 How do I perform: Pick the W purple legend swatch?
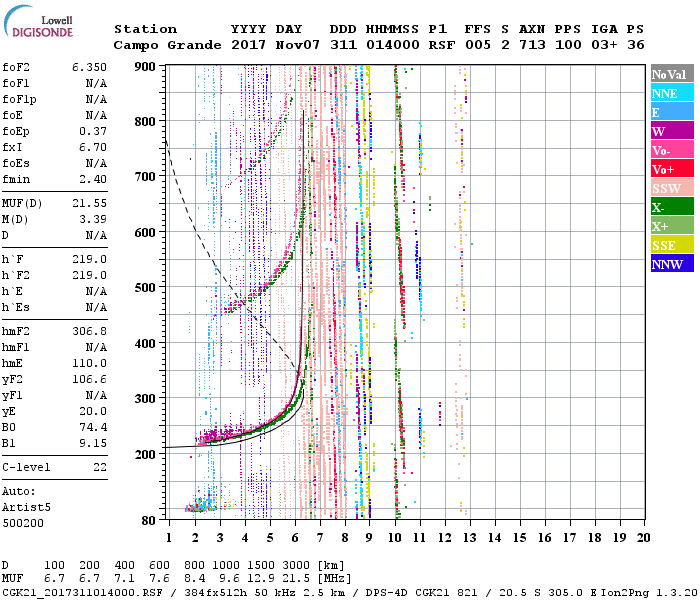pyautogui.click(x=671, y=131)
